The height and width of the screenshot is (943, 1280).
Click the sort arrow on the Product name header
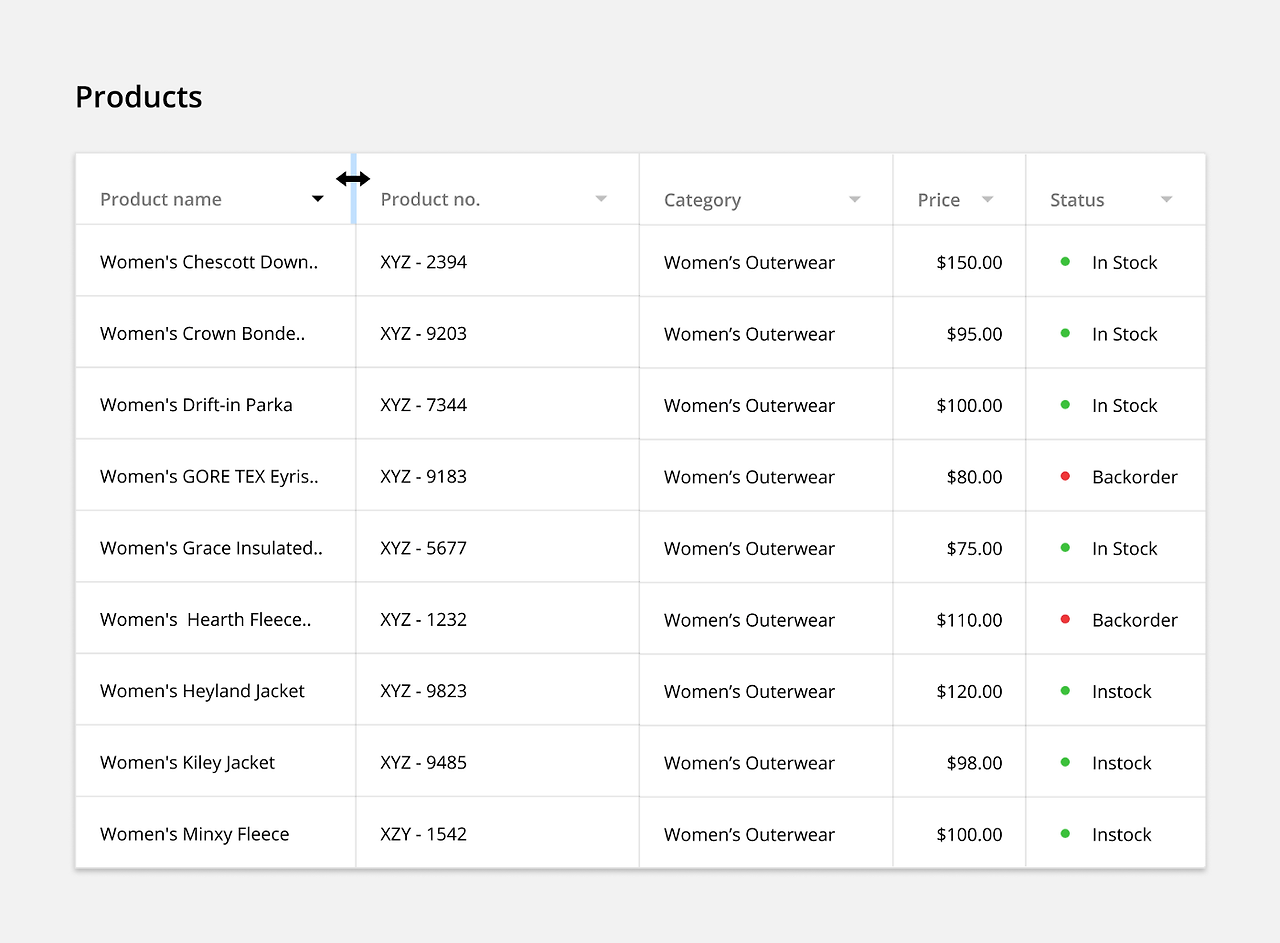click(317, 199)
